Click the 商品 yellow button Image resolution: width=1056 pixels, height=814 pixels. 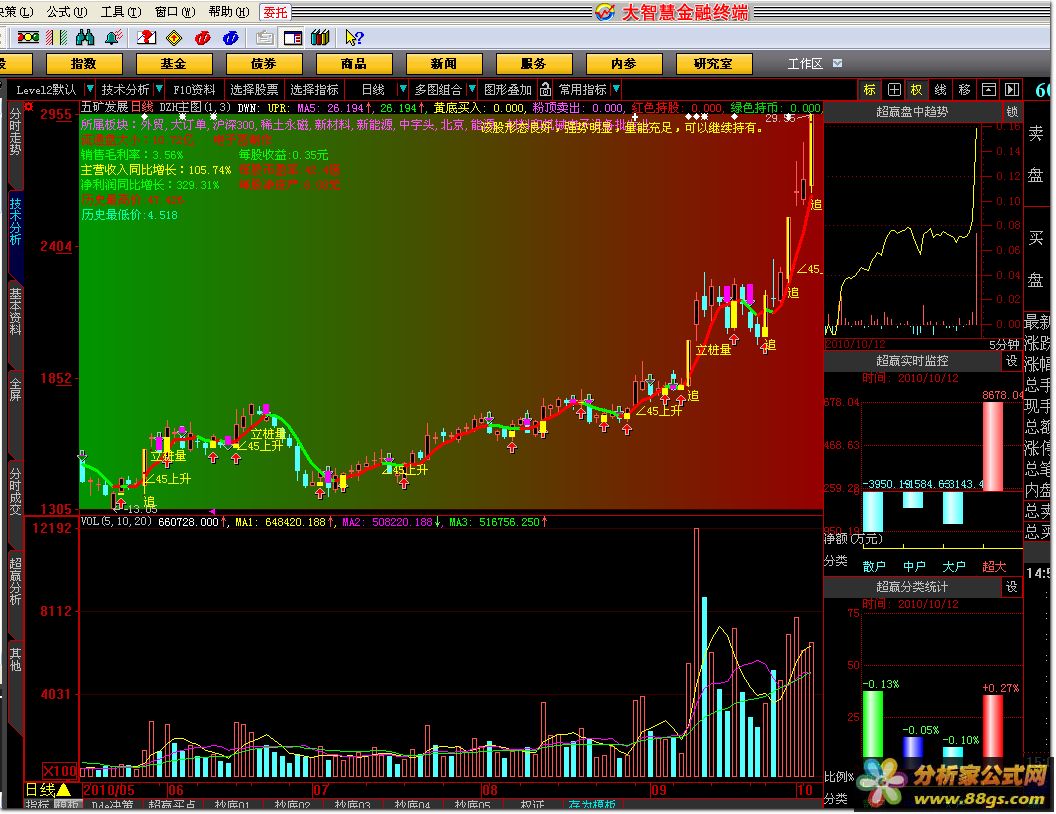coord(354,64)
